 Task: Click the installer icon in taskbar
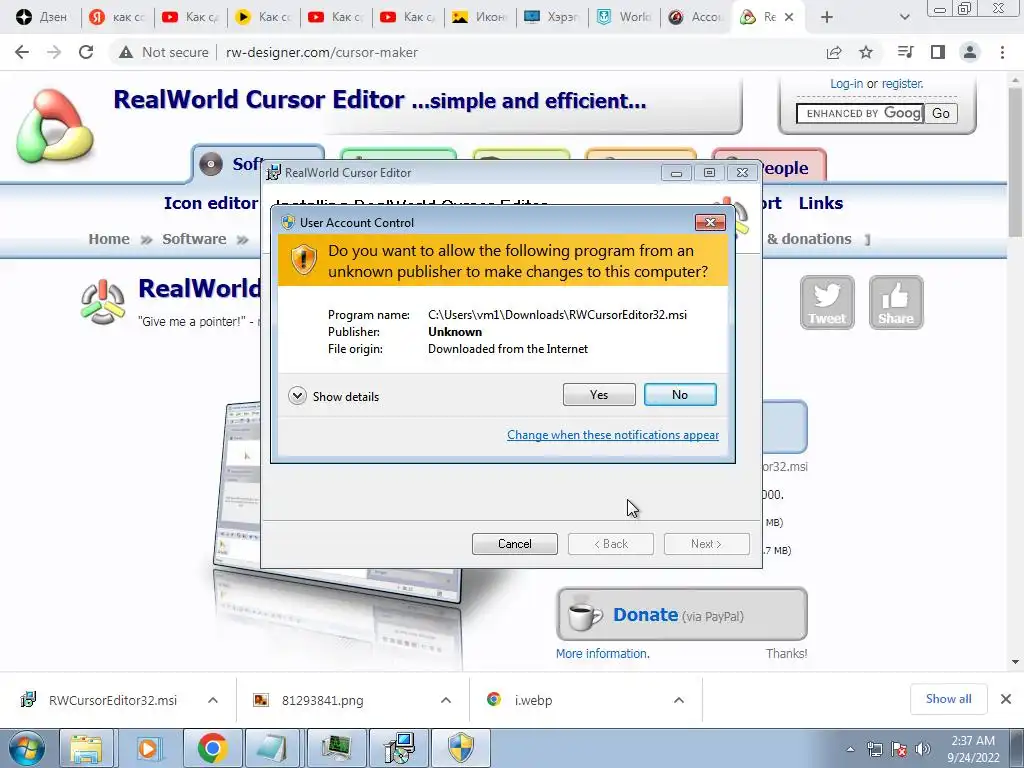point(399,748)
